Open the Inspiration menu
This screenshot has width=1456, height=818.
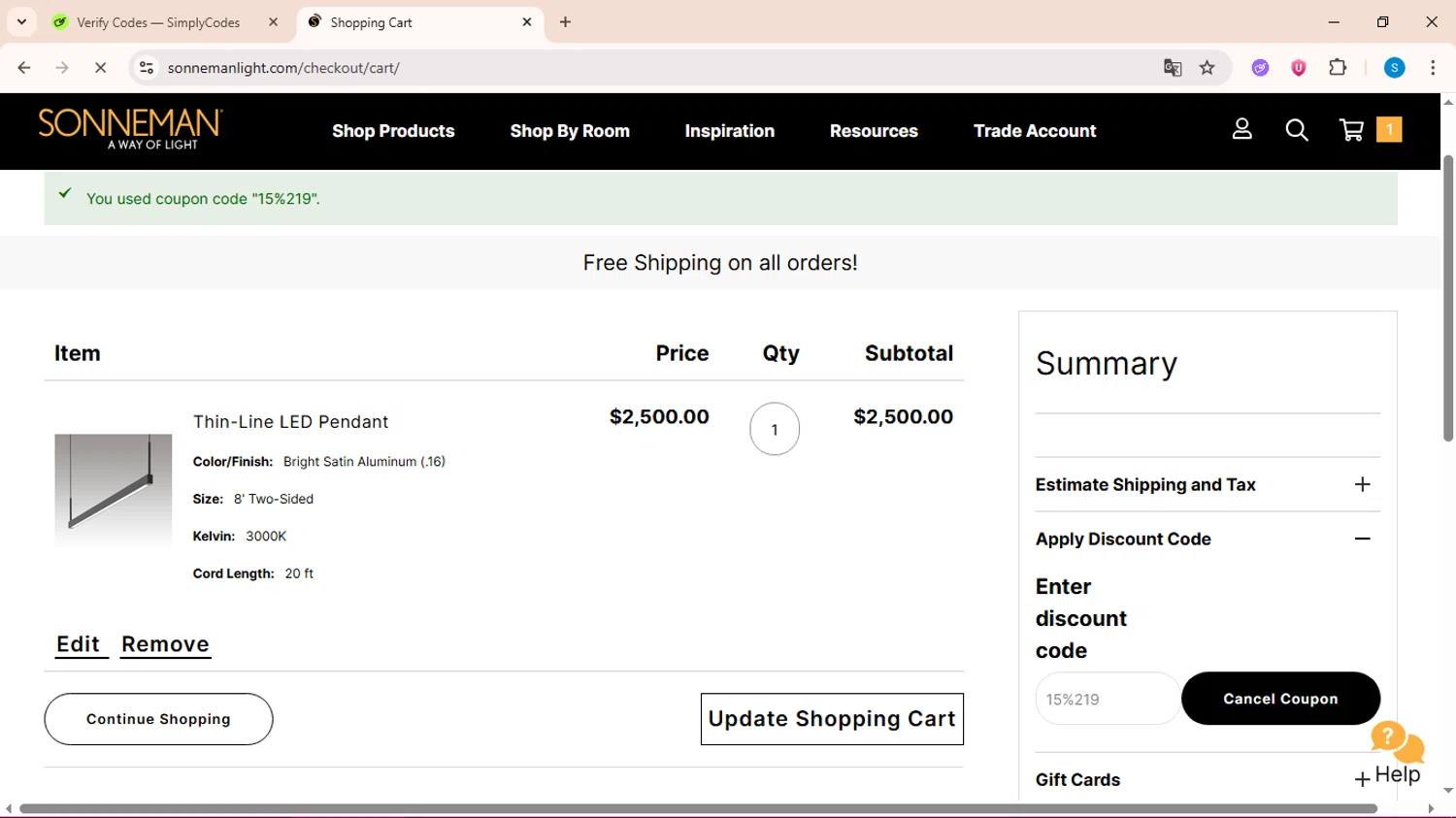[730, 131]
